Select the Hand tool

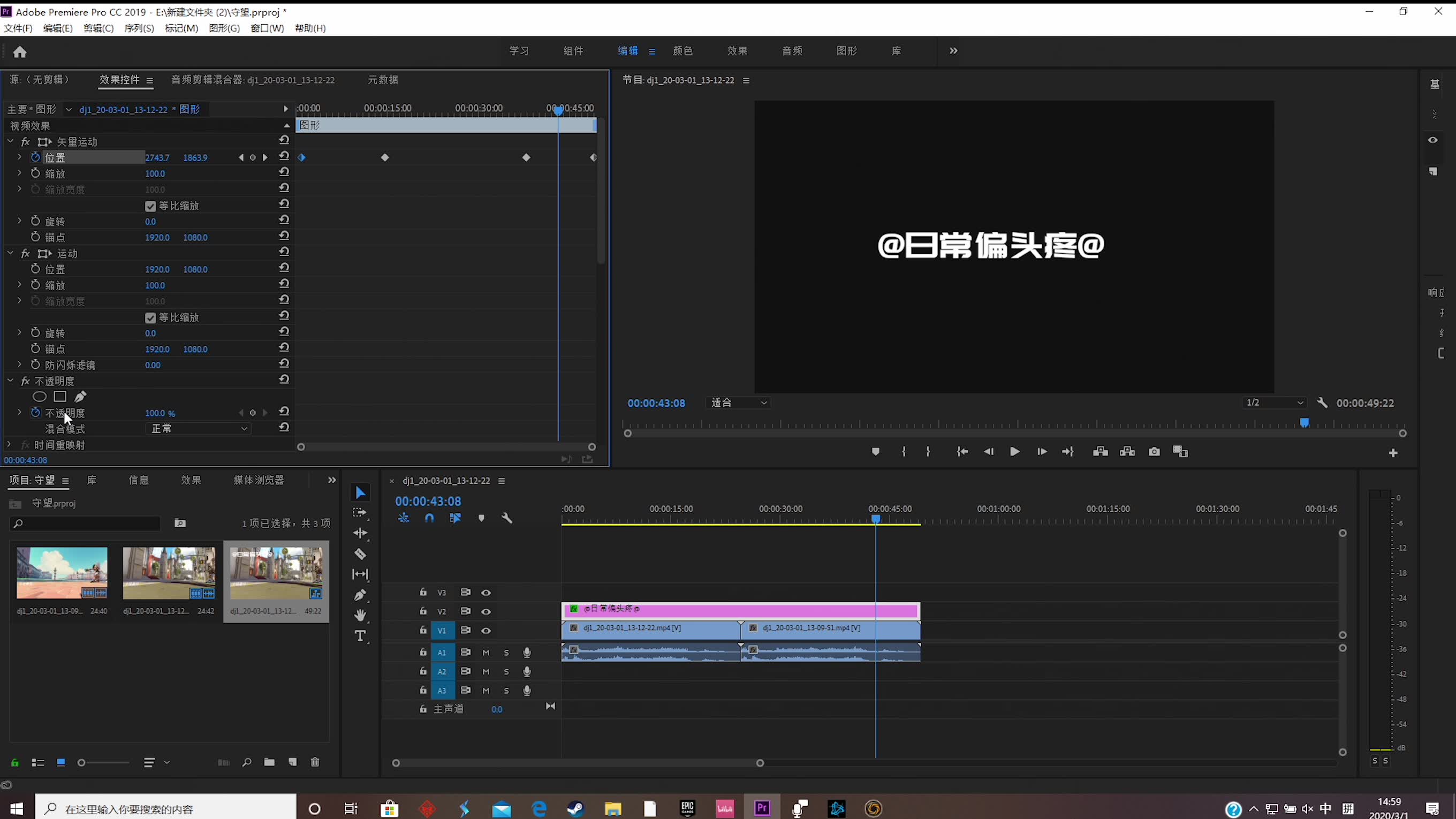tap(360, 616)
